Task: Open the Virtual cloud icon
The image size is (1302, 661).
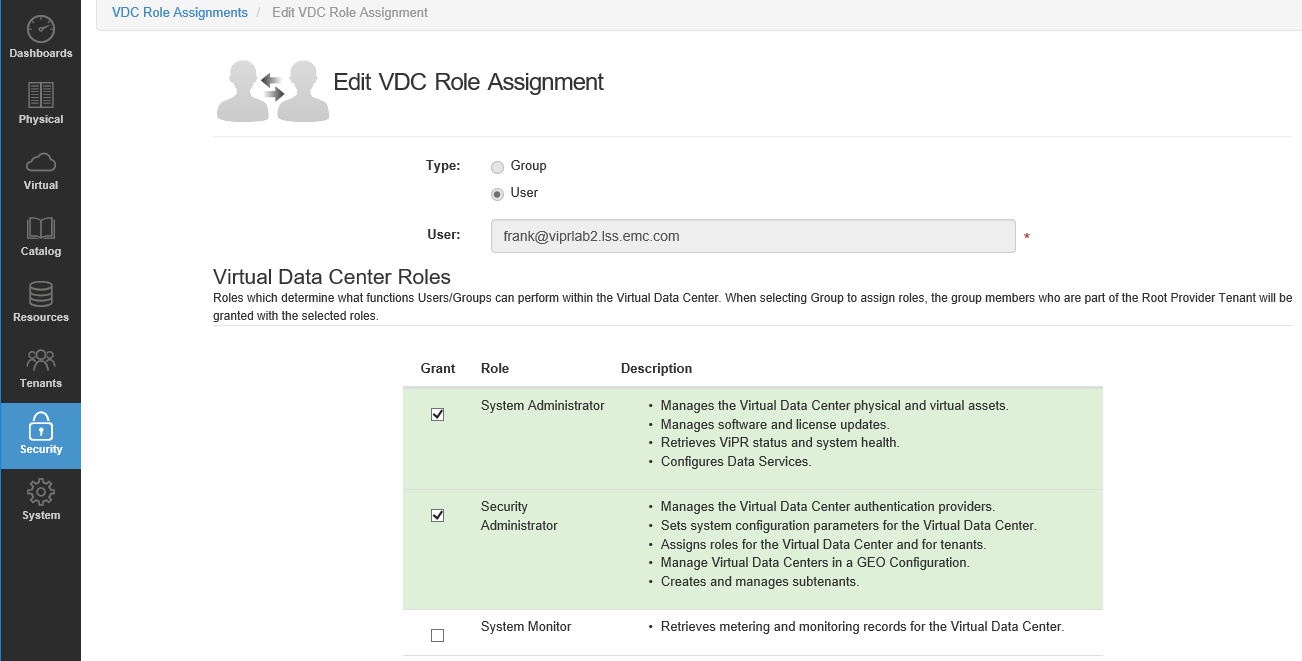Action: tap(41, 162)
